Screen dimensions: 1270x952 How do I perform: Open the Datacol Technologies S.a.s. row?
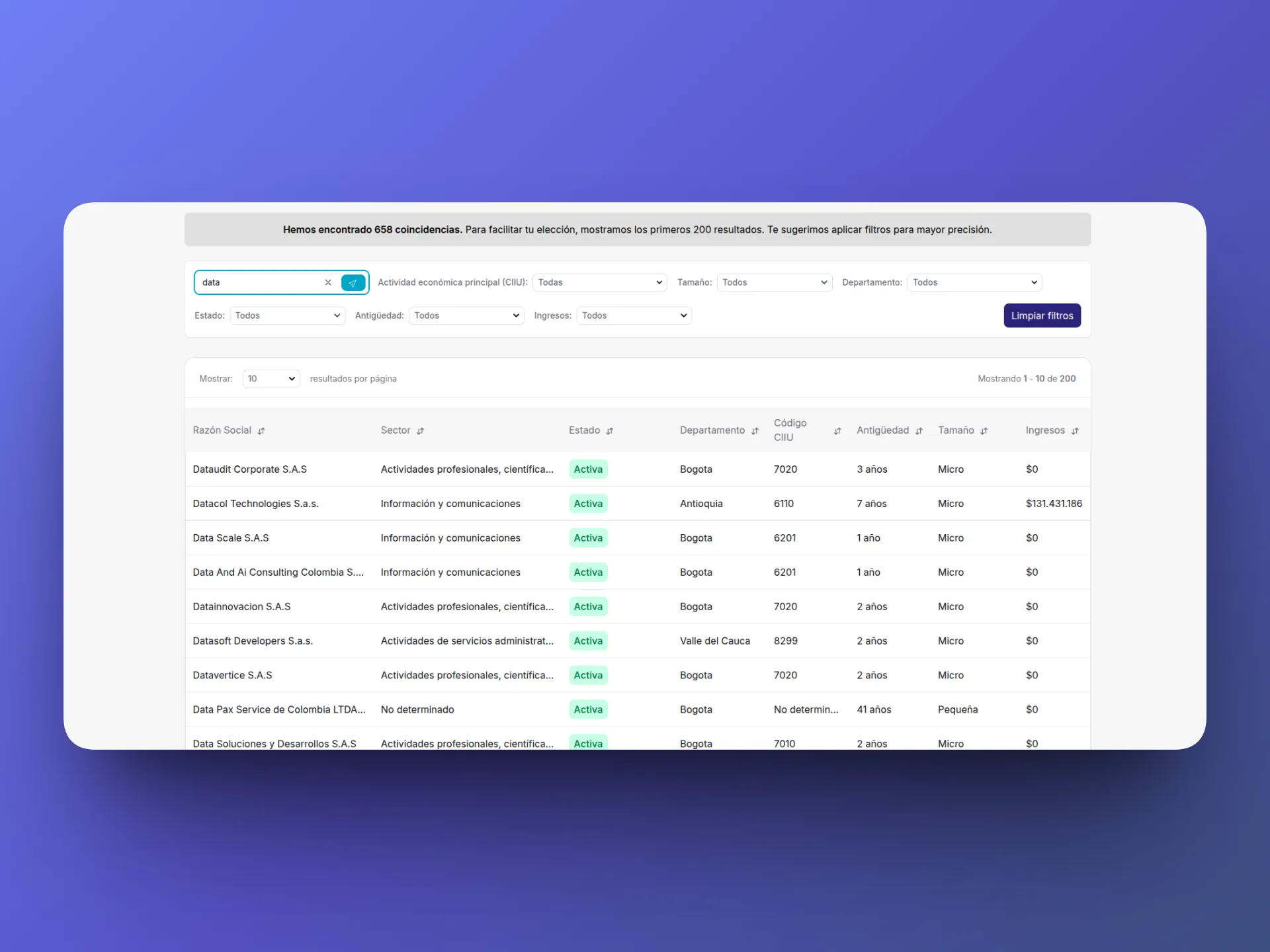(255, 504)
